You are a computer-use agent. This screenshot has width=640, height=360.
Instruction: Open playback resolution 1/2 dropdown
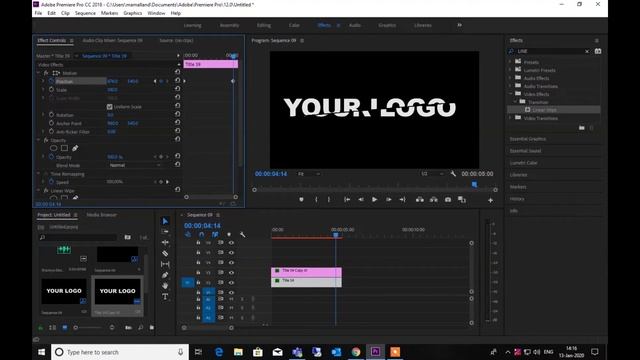[x=432, y=174]
